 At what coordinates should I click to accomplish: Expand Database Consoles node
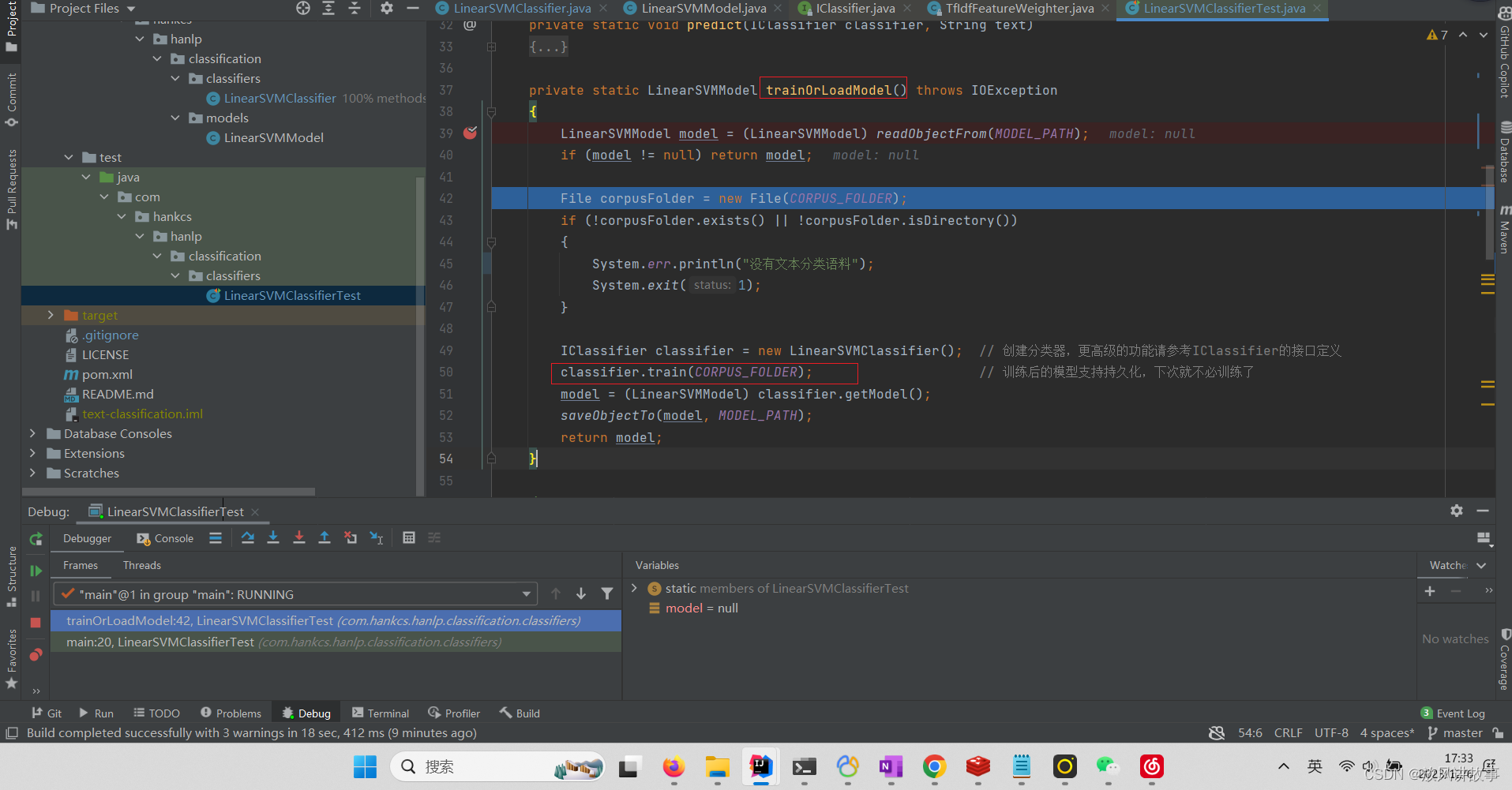click(32, 433)
